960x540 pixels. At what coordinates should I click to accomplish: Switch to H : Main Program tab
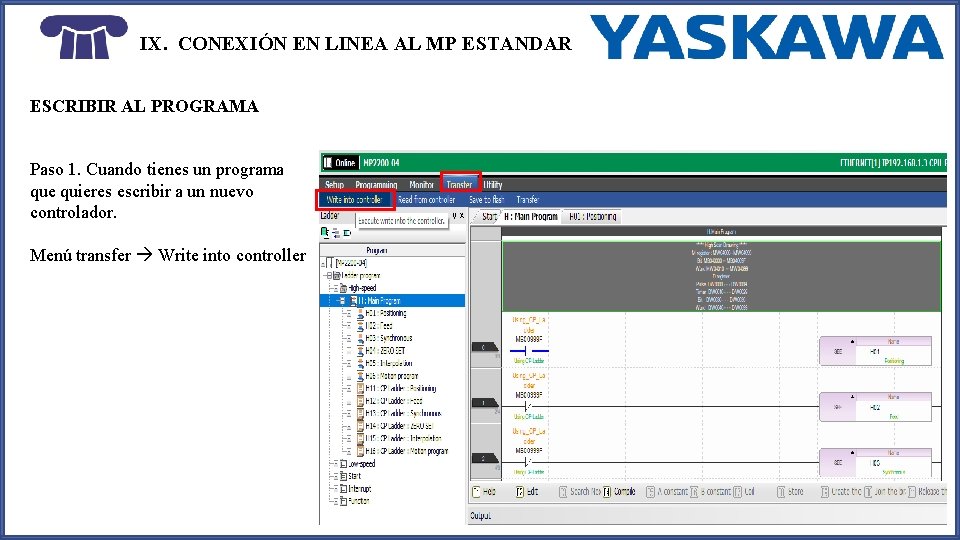531,216
